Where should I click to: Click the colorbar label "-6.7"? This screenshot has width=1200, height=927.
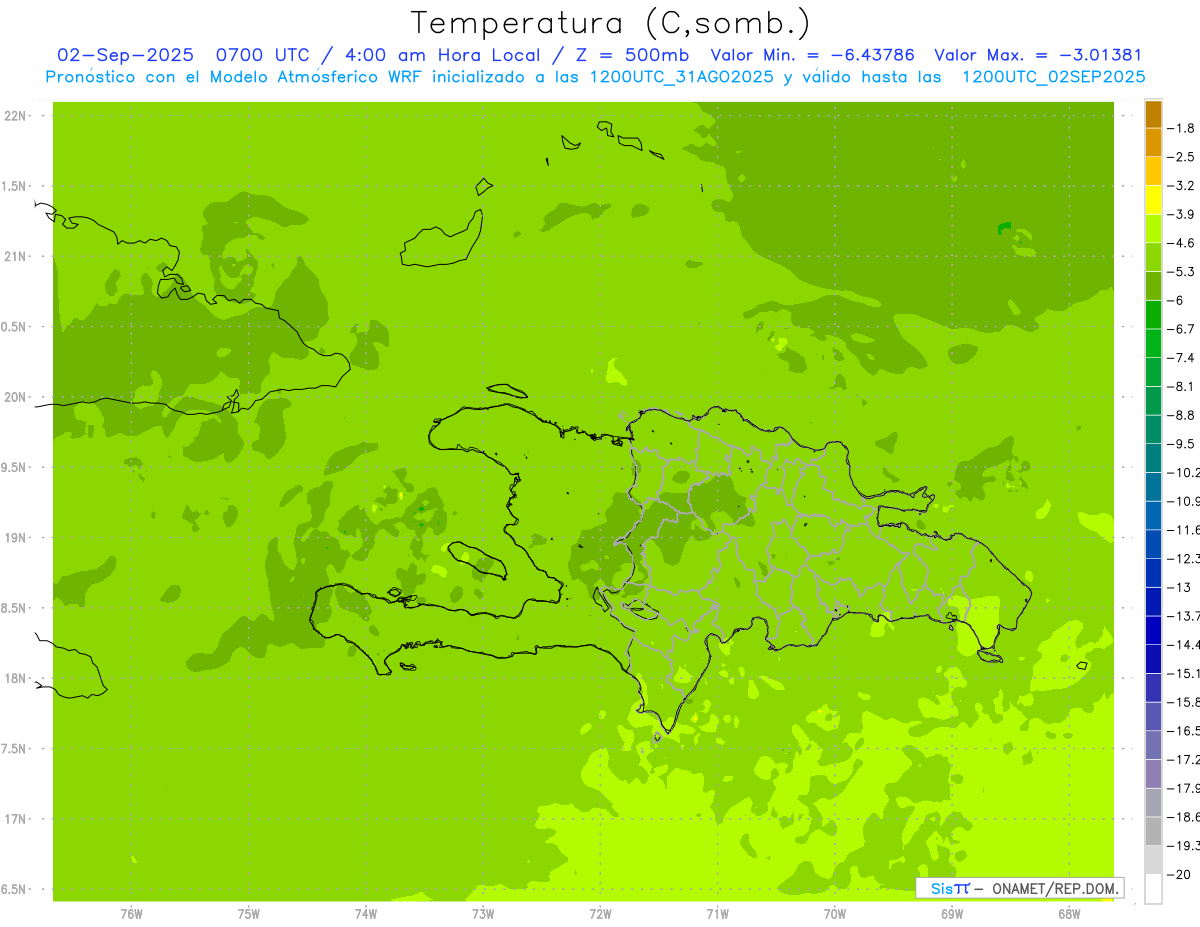[x=1183, y=329]
